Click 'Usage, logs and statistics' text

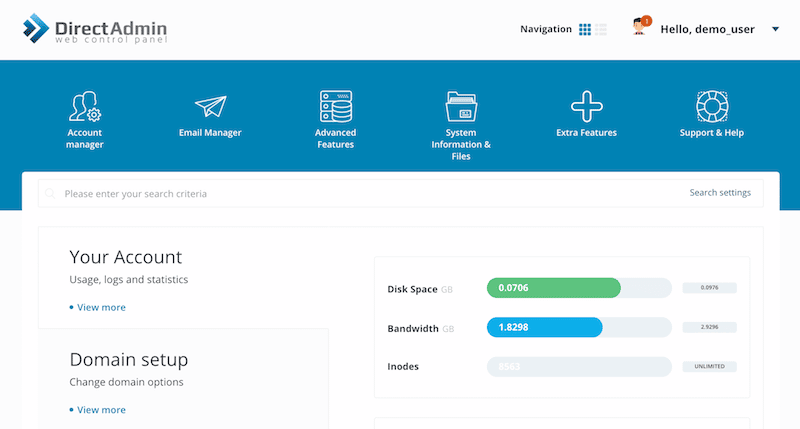pyautogui.click(x=129, y=280)
